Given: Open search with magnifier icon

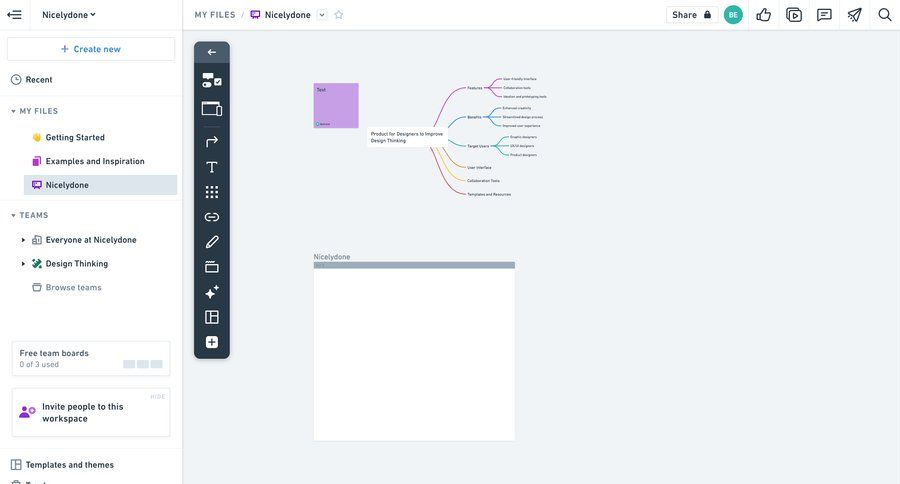Looking at the screenshot, I should point(885,15).
